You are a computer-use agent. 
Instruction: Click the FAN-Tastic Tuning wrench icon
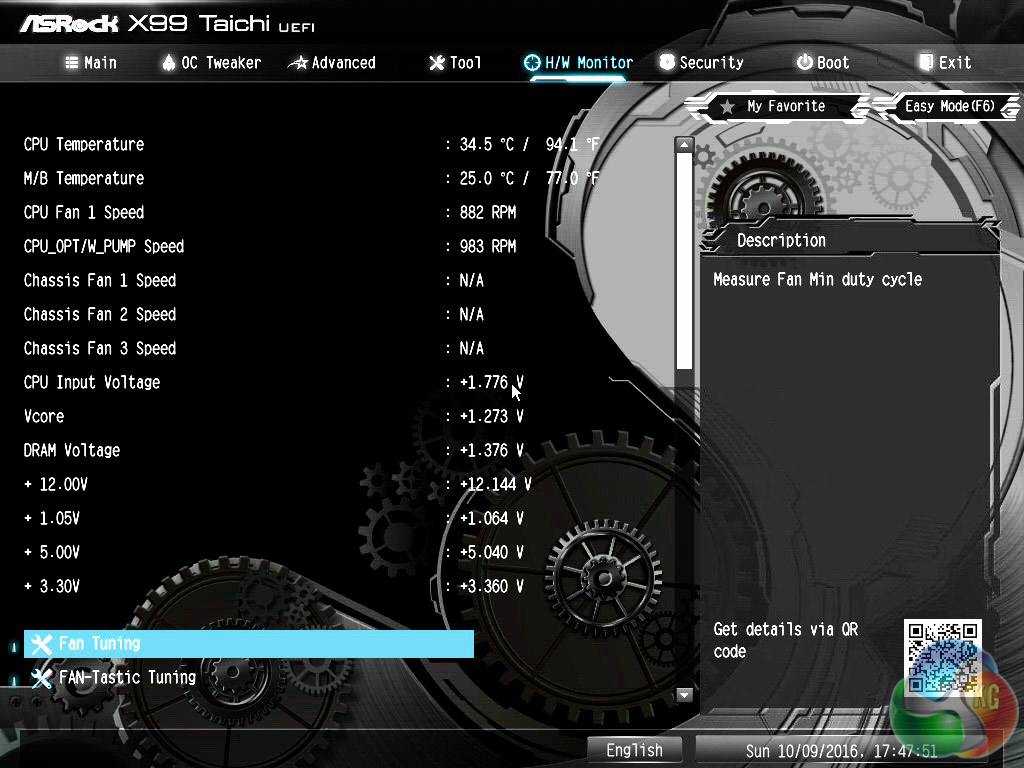click(x=41, y=678)
